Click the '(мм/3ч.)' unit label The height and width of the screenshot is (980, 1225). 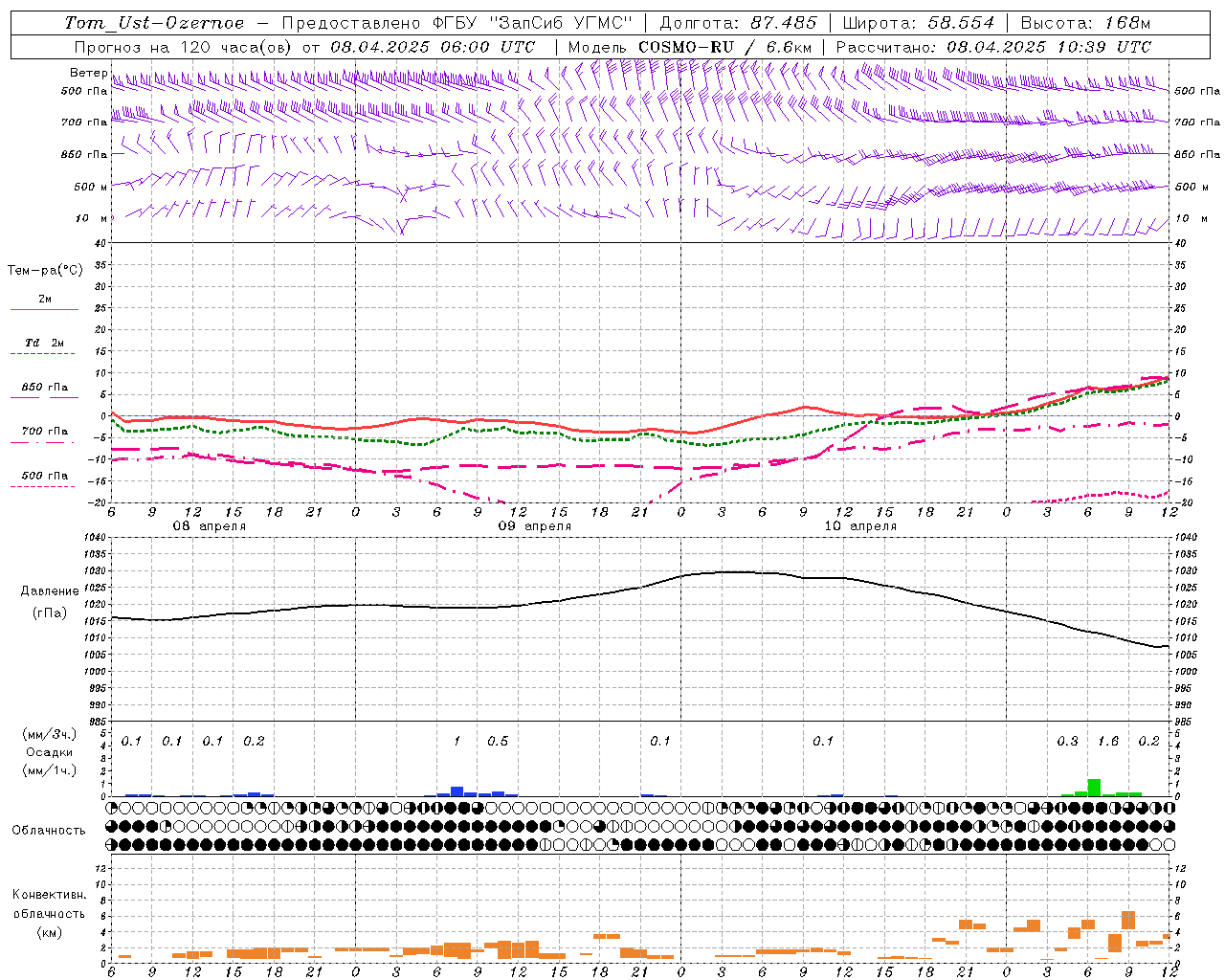click(x=50, y=734)
